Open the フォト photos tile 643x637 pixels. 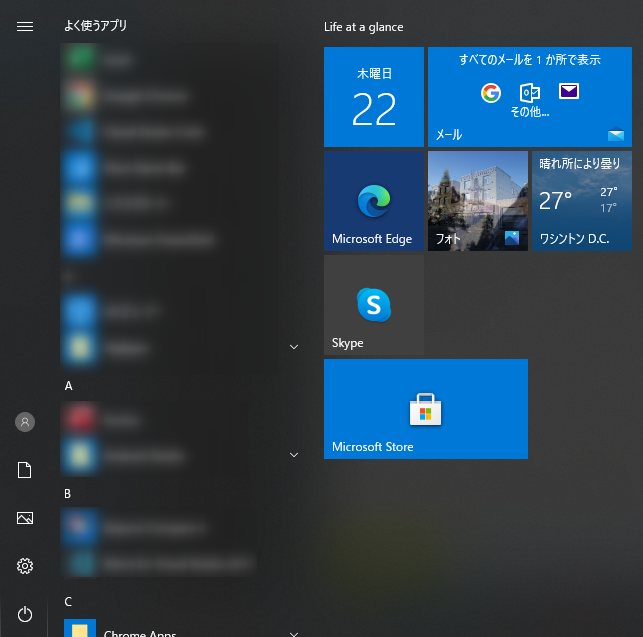478,201
